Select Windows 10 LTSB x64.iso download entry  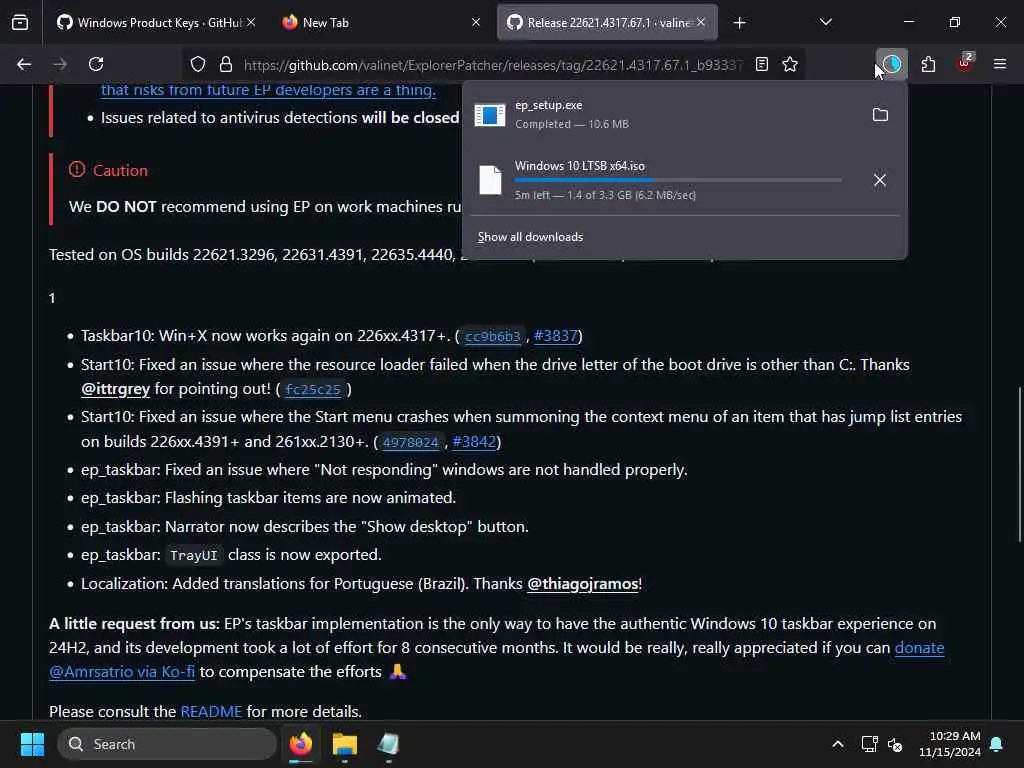click(662, 180)
